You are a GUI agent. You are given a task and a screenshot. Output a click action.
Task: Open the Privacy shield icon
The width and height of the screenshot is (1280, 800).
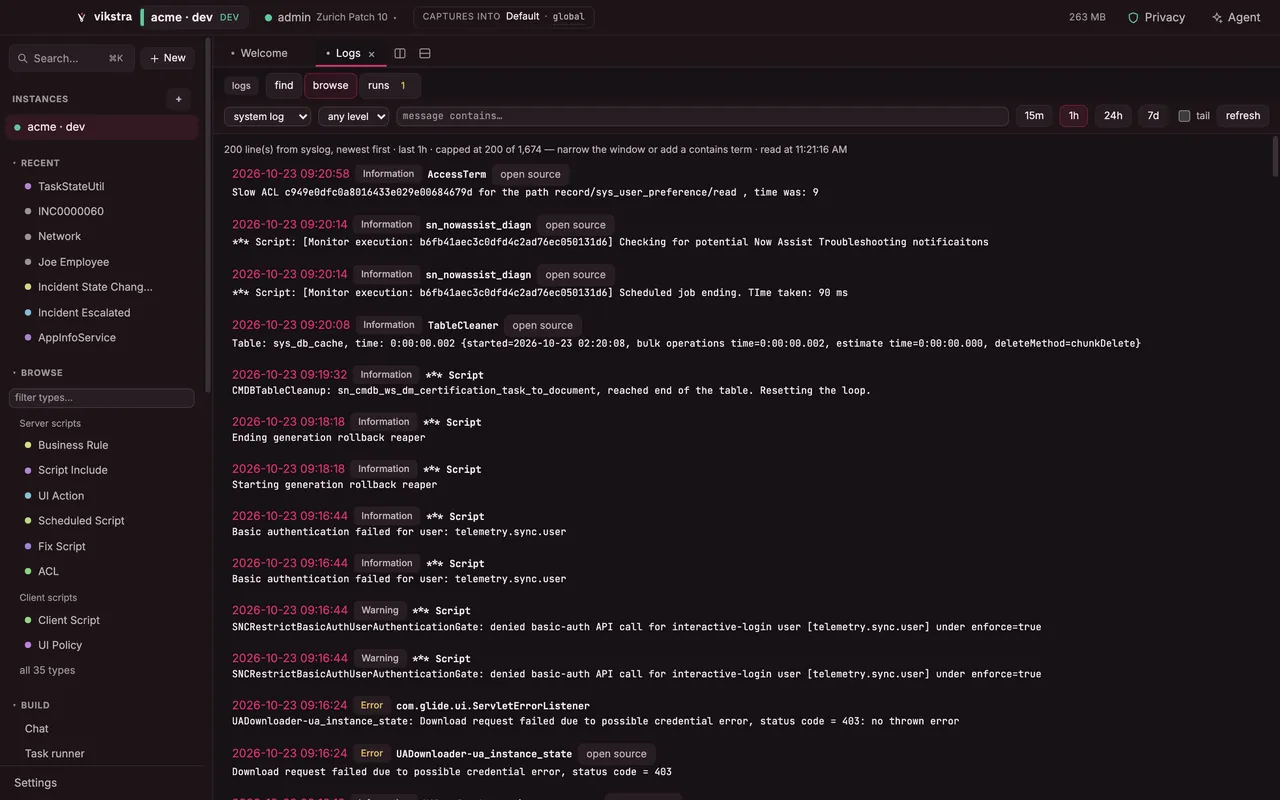pos(1133,17)
